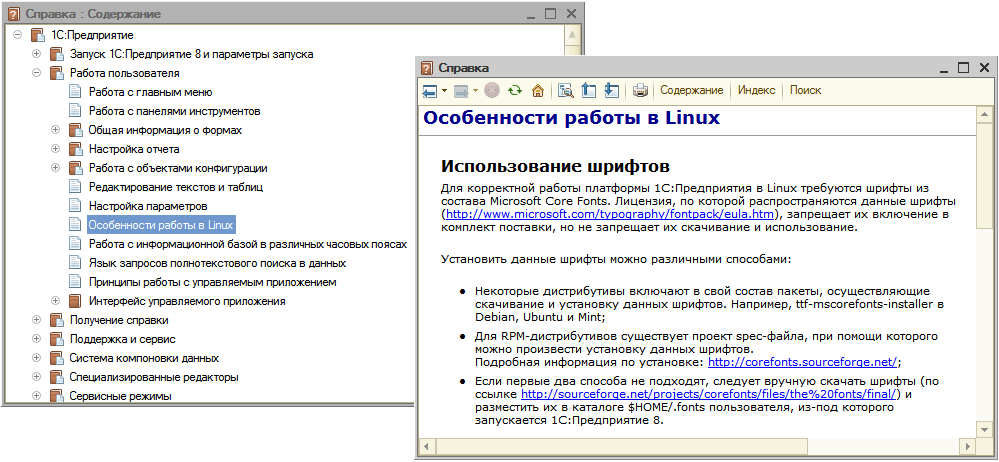Expand the Настройка отчета node
The width and height of the screenshot is (999, 462).
click(x=56, y=149)
